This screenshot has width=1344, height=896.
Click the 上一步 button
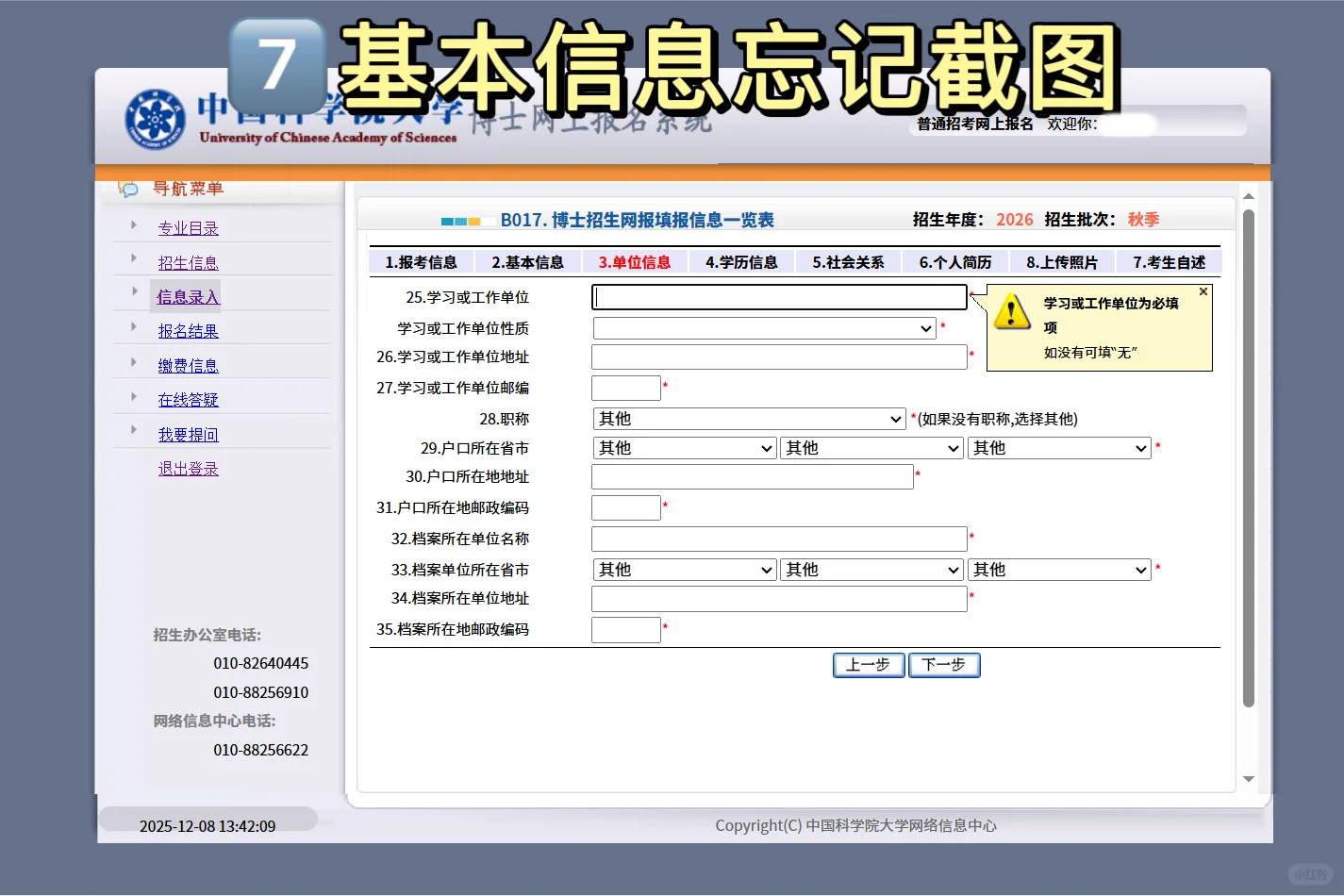[x=867, y=665]
